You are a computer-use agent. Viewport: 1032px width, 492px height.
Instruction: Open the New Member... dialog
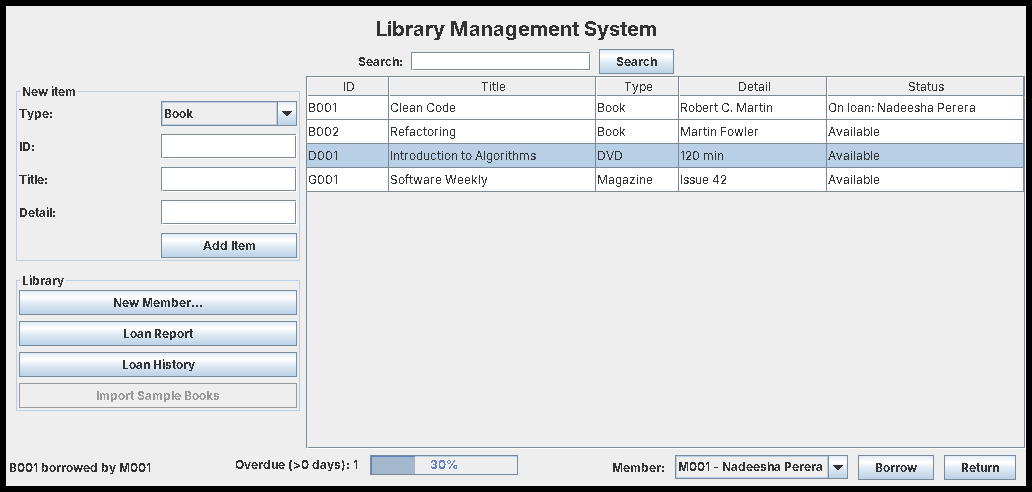pos(158,303)
